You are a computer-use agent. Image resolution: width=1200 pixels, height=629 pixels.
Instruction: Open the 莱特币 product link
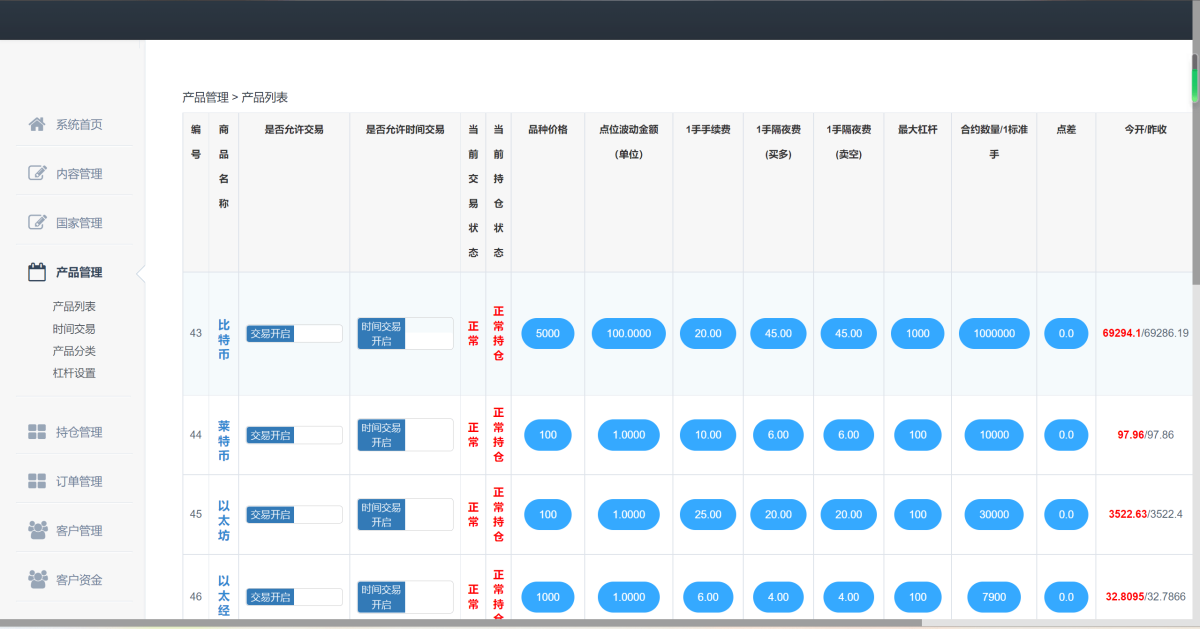point(224,441)
